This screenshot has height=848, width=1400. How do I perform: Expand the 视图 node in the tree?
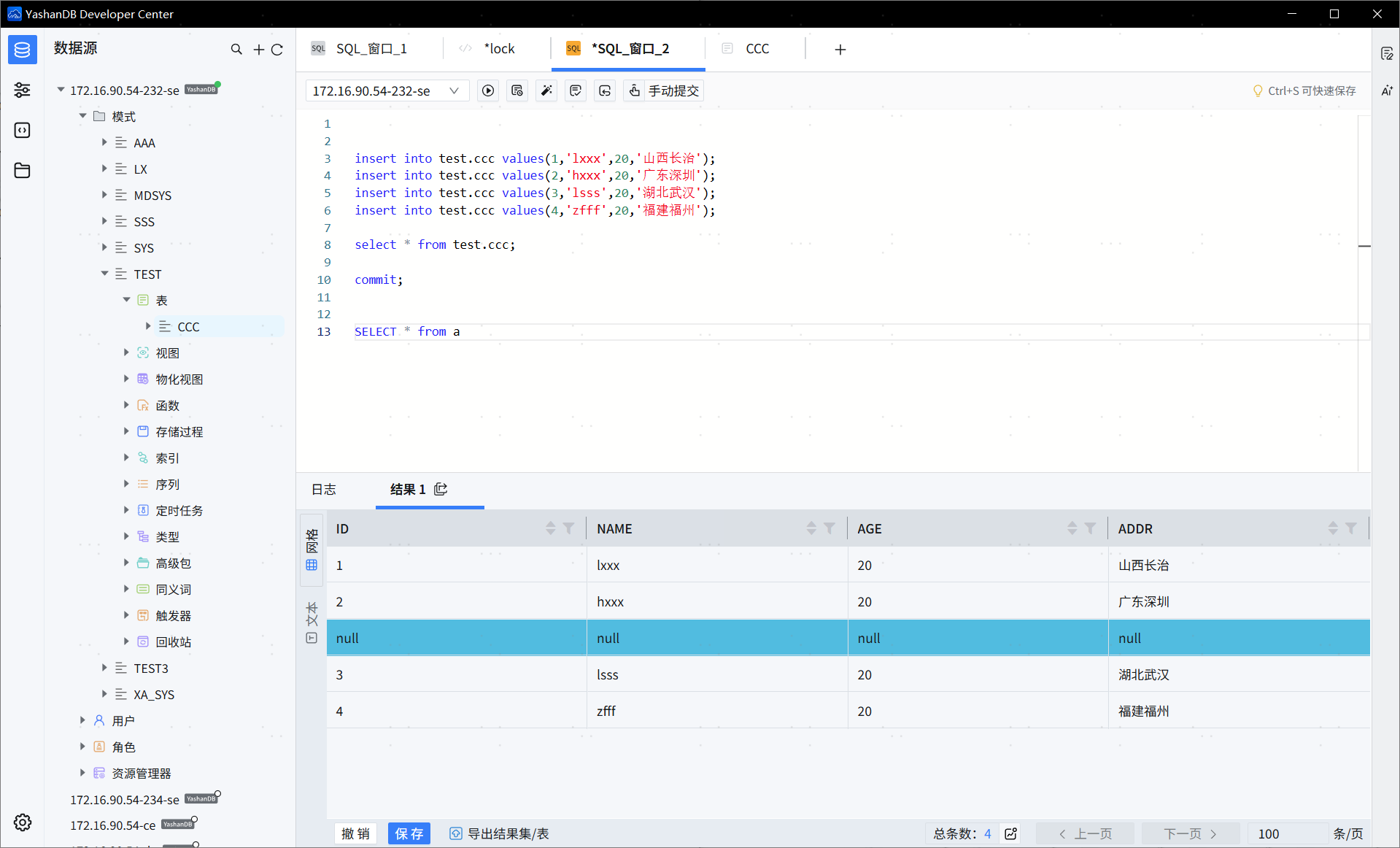[x=126, y=352]
